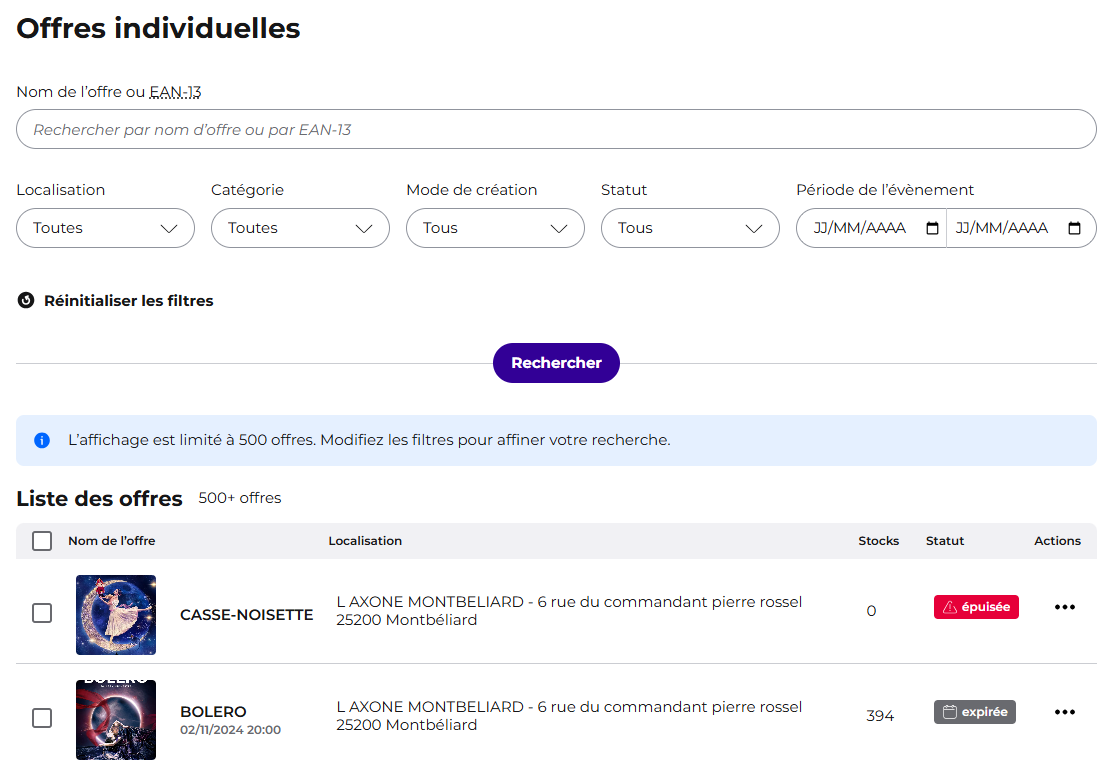The height and width of the screenshot is (765, 1105).
Task: Open actions menu for BOLERO offer
Action: click(x=1064, y=712)
